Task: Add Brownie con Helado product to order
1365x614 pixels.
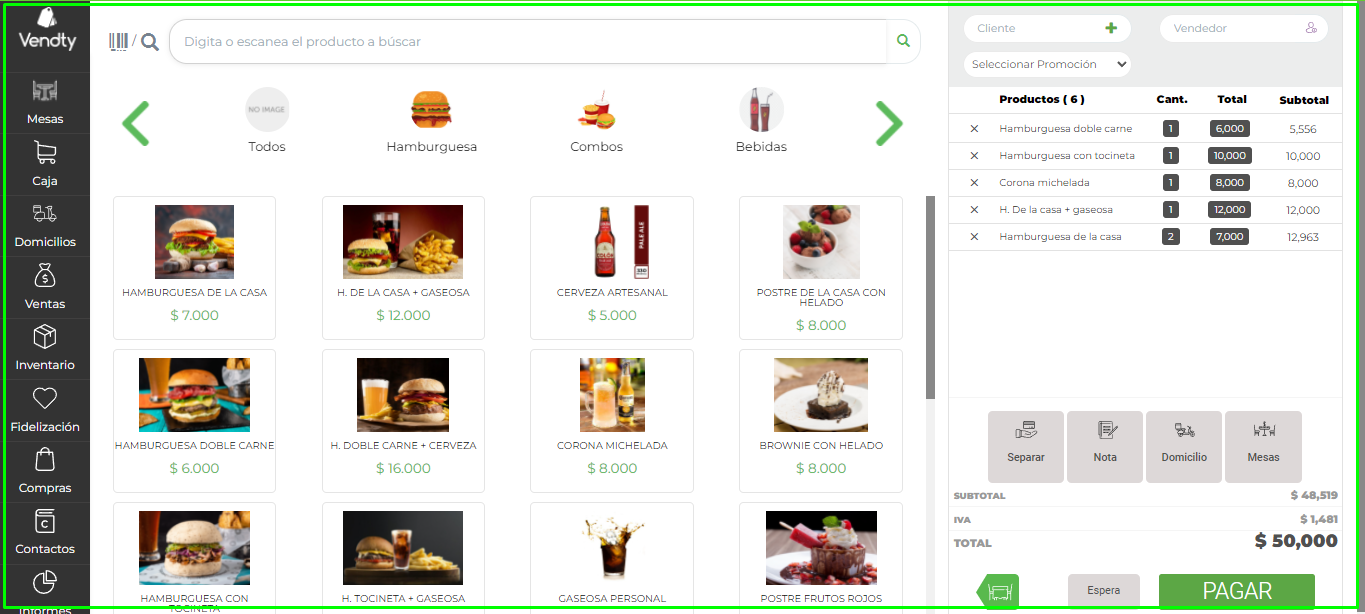Action: pyautogui.click(x=821, y=421)
